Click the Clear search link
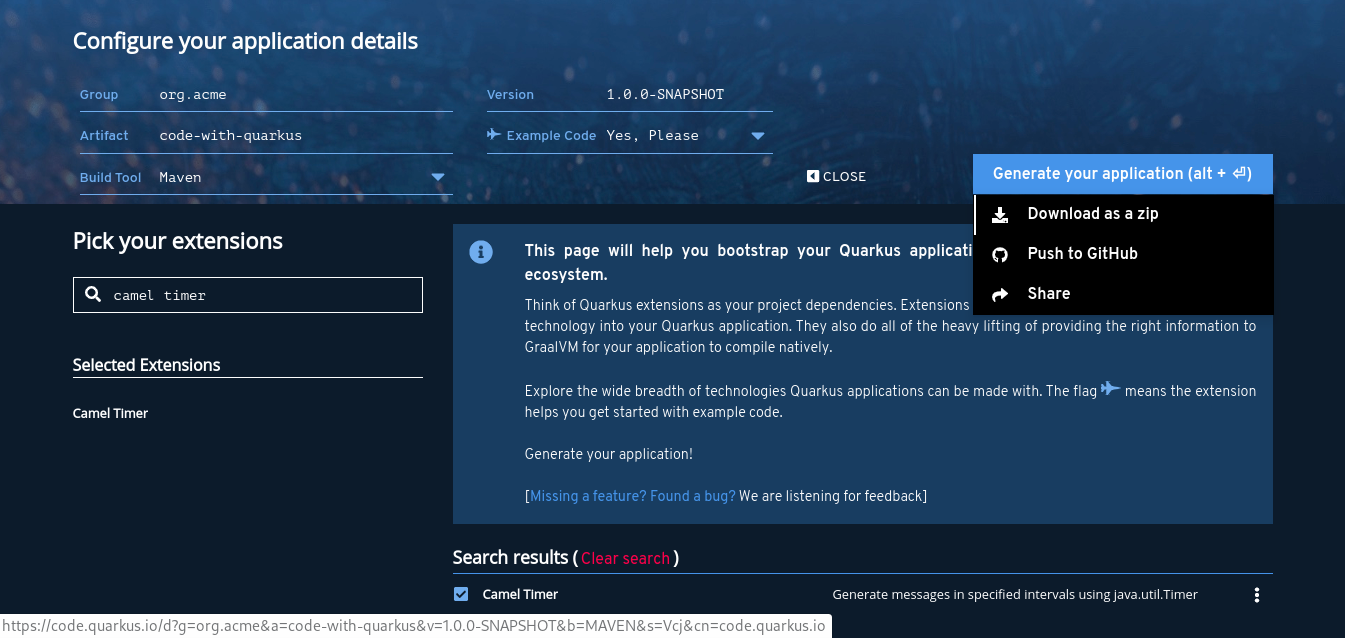1345x638 pixels. [625, 558]
